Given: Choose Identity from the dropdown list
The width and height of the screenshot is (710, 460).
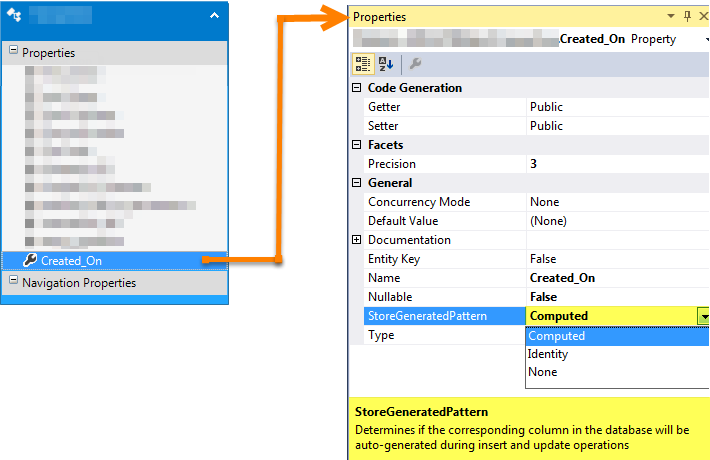Looking at the screenshot, I should (x=548, y=354).
